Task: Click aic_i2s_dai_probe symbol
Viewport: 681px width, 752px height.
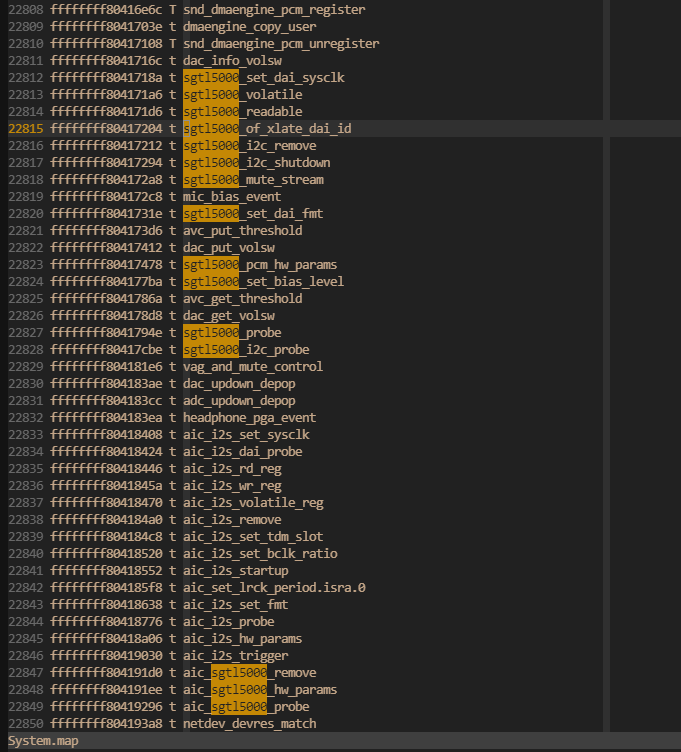Action: point(243,452)
